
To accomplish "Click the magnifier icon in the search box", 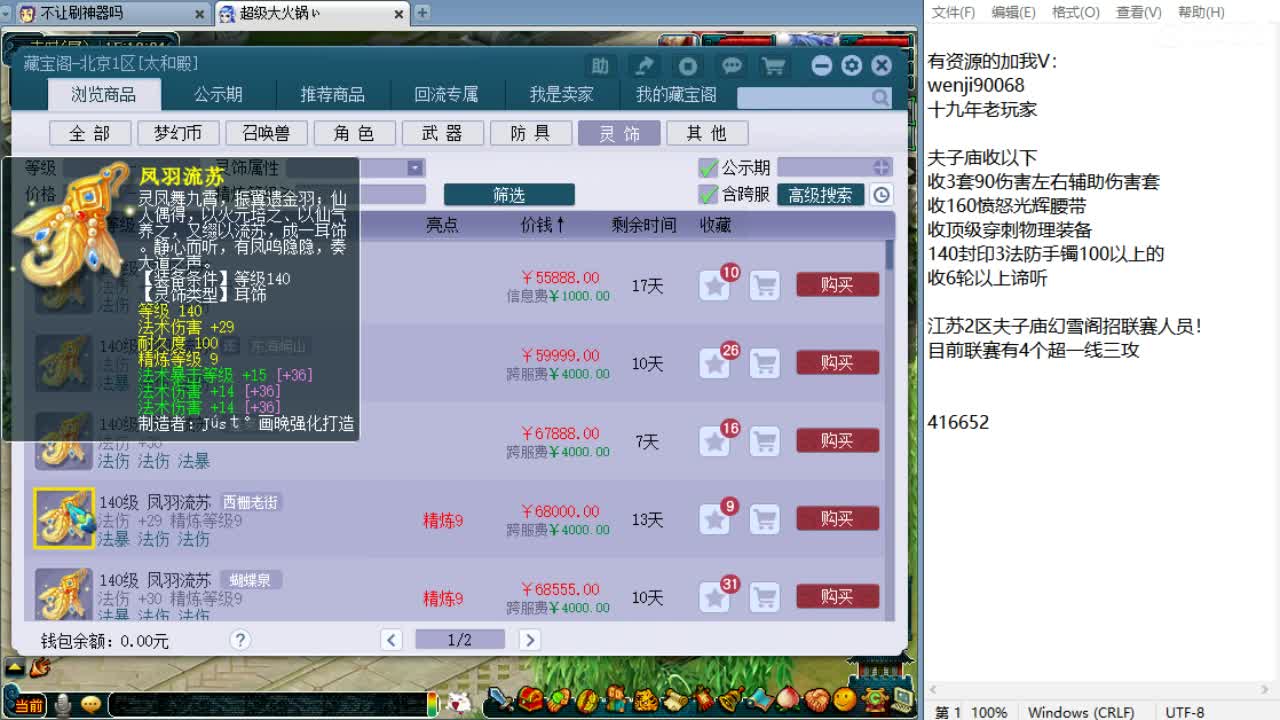I will tap(879, 98).
